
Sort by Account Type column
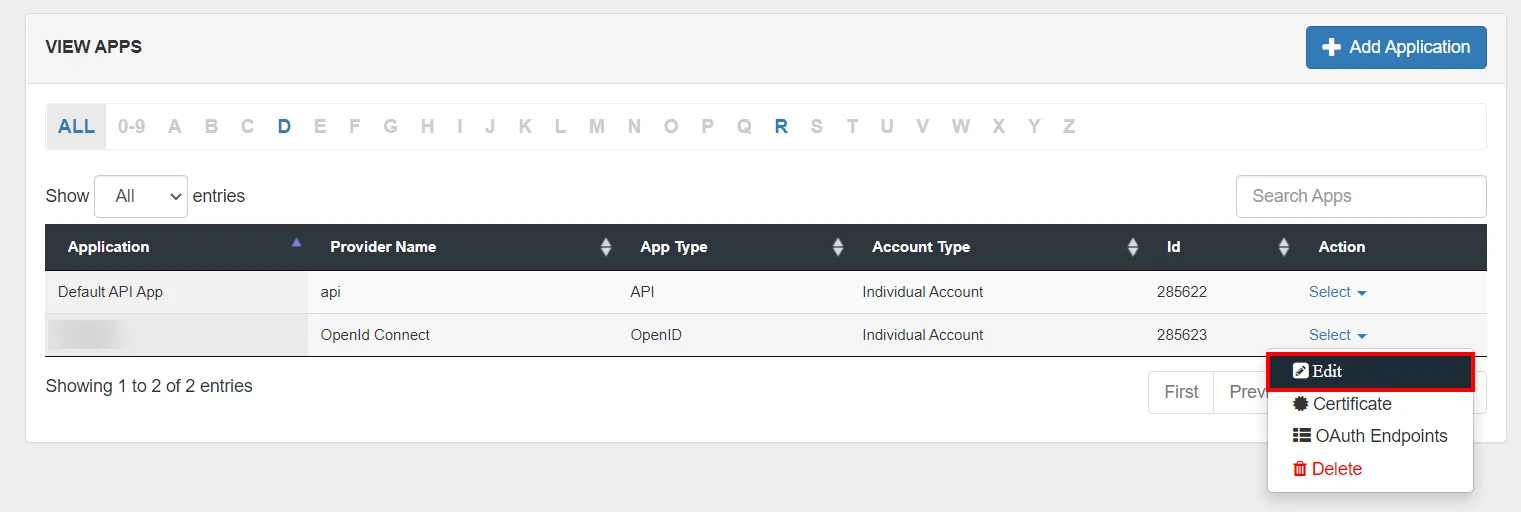pyautogui.click(x=998, y=247)
